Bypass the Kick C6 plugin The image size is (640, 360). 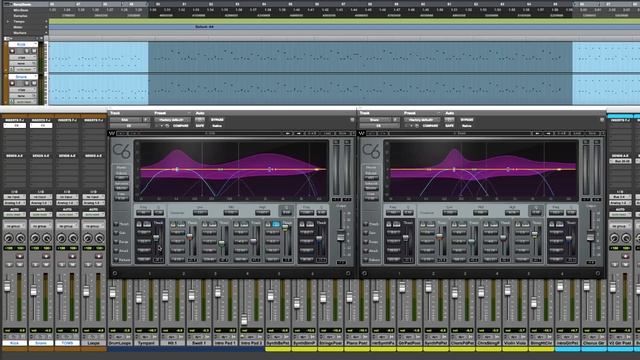coord(217,120)
